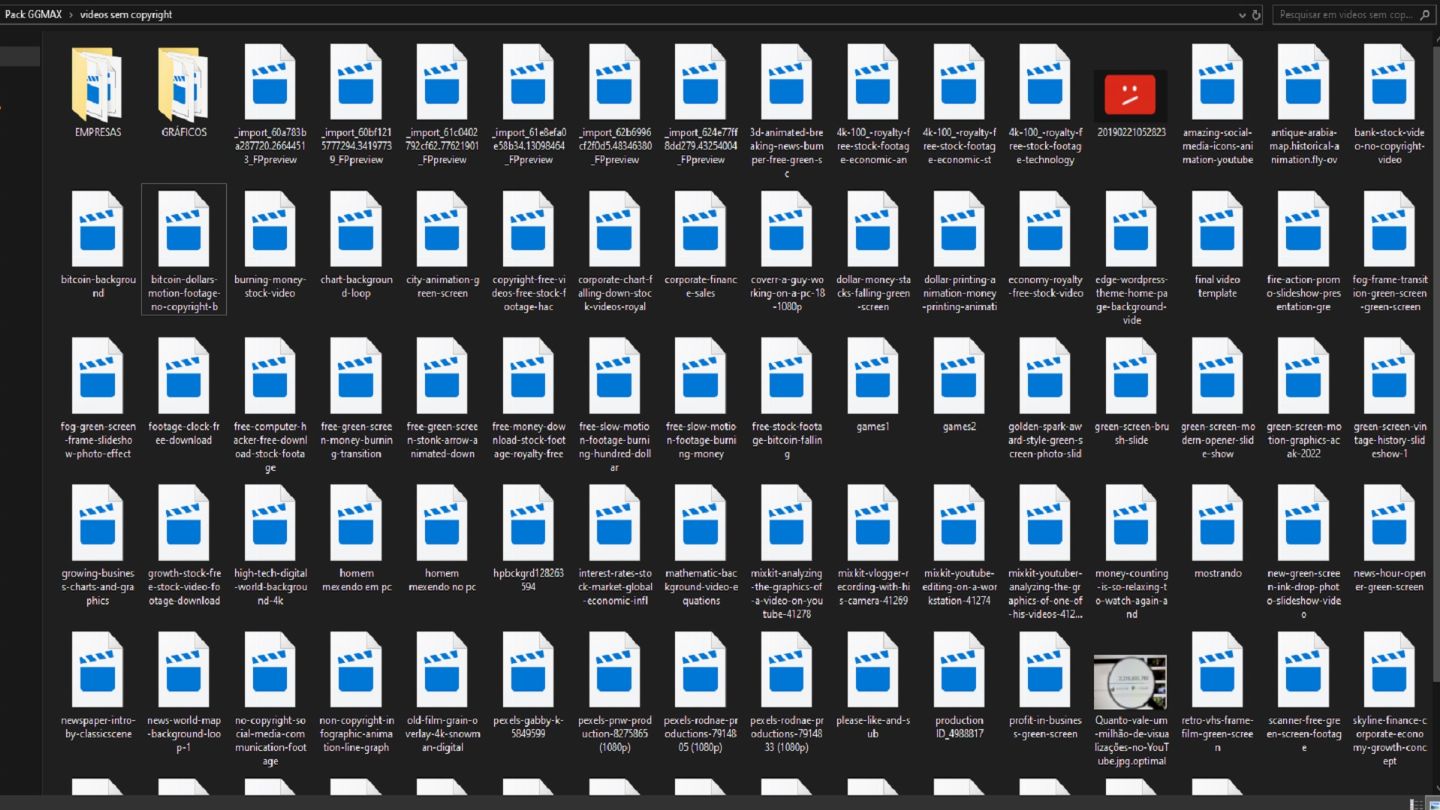
Task: Select the footage-clock-free-download file
Action: click(x=183, y=392)
